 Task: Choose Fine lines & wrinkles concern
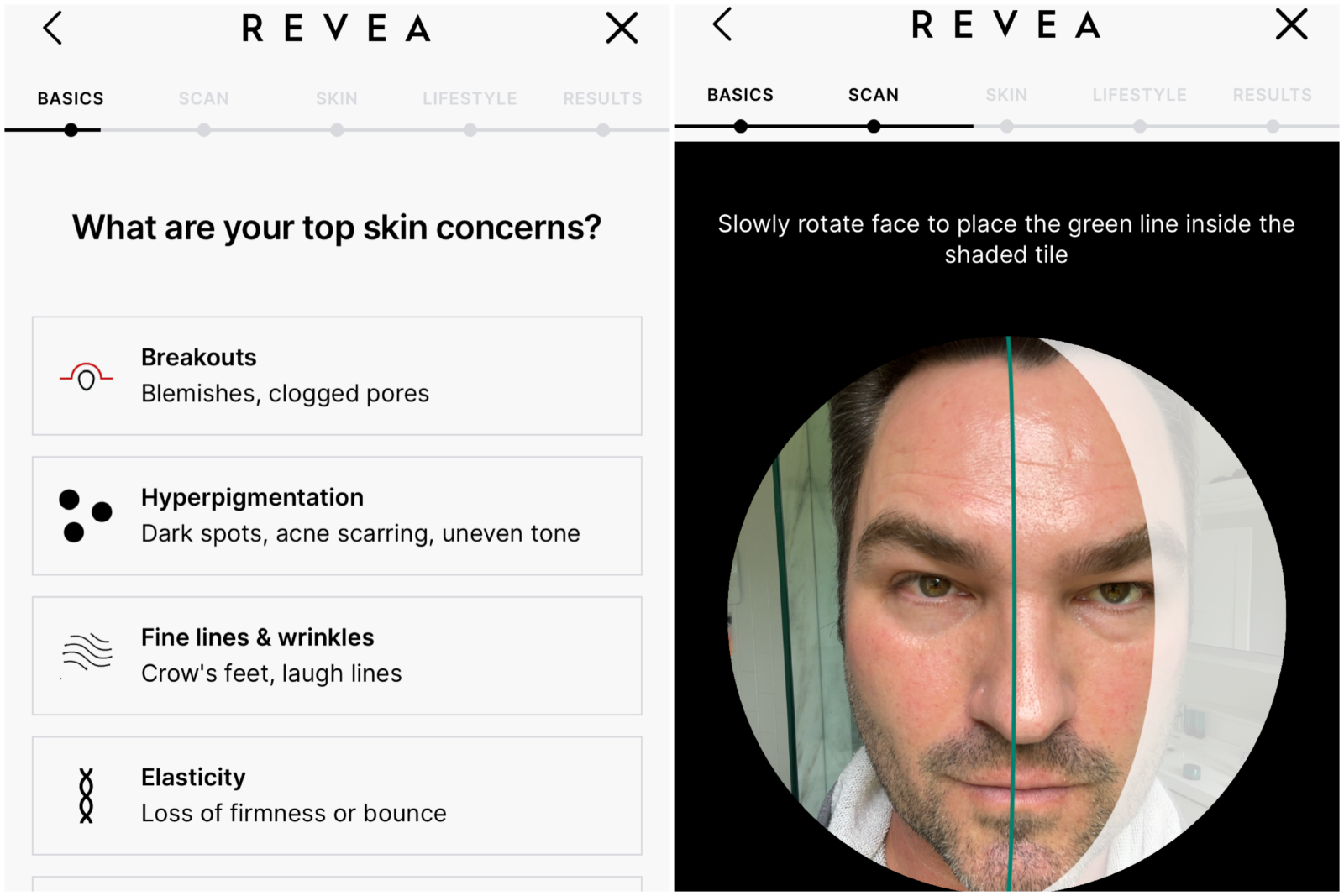click(337, 656)
